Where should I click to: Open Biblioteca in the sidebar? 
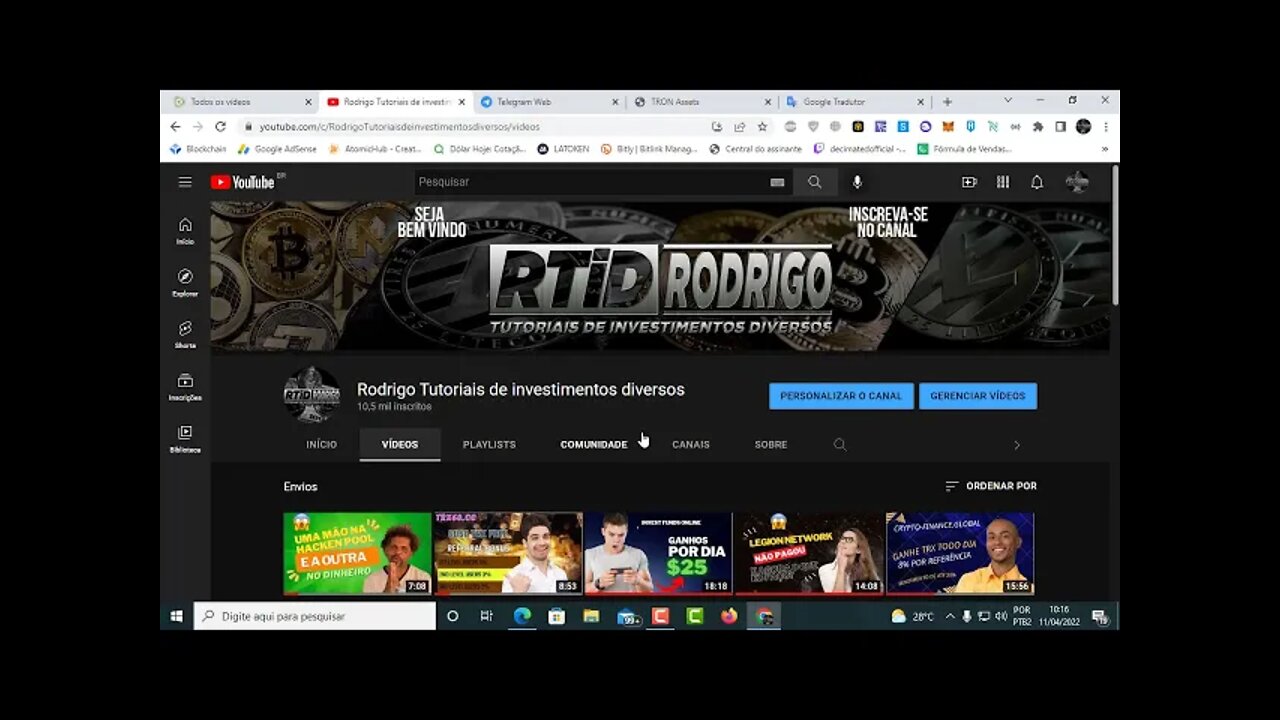[185, 439]
